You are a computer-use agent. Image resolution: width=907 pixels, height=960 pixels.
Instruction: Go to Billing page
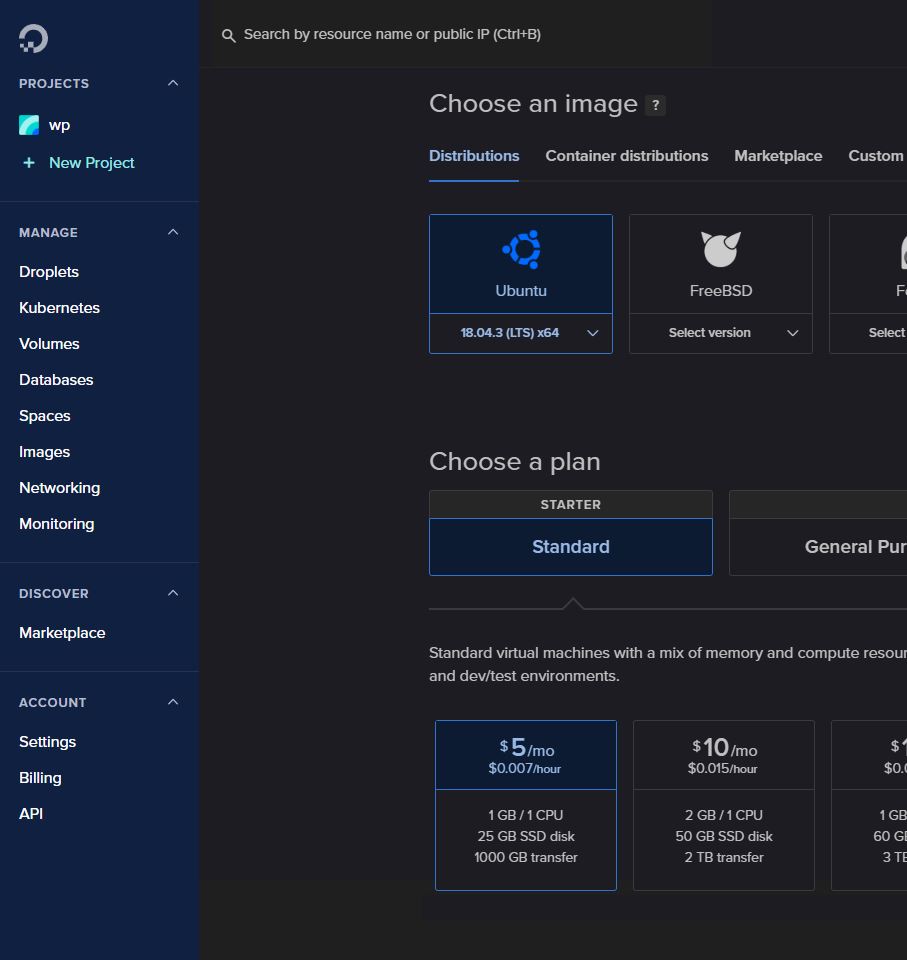tap(40, 778)
